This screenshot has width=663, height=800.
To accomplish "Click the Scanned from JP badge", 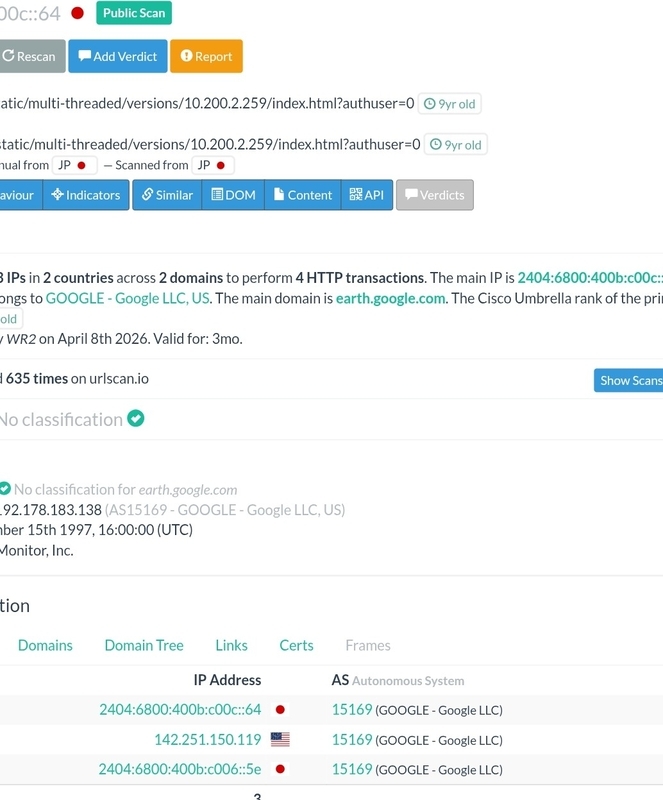I will click(213, 165).
